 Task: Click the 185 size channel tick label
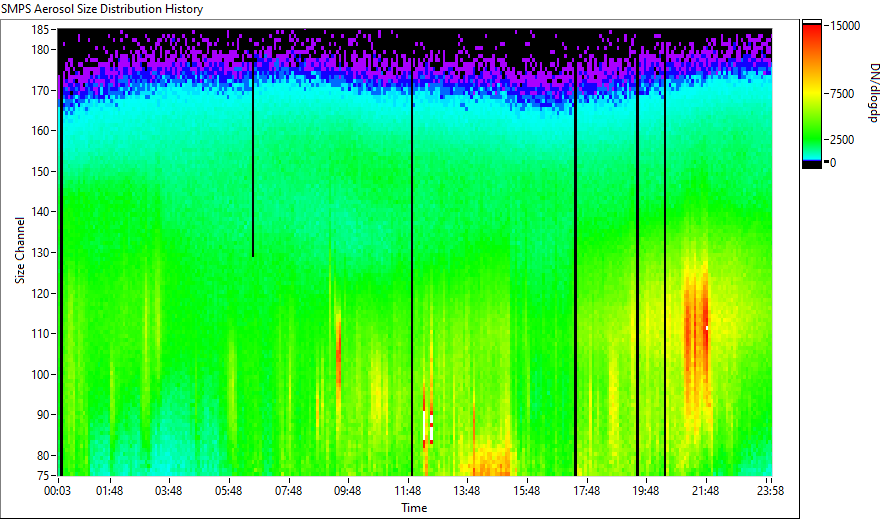[41, 29]
